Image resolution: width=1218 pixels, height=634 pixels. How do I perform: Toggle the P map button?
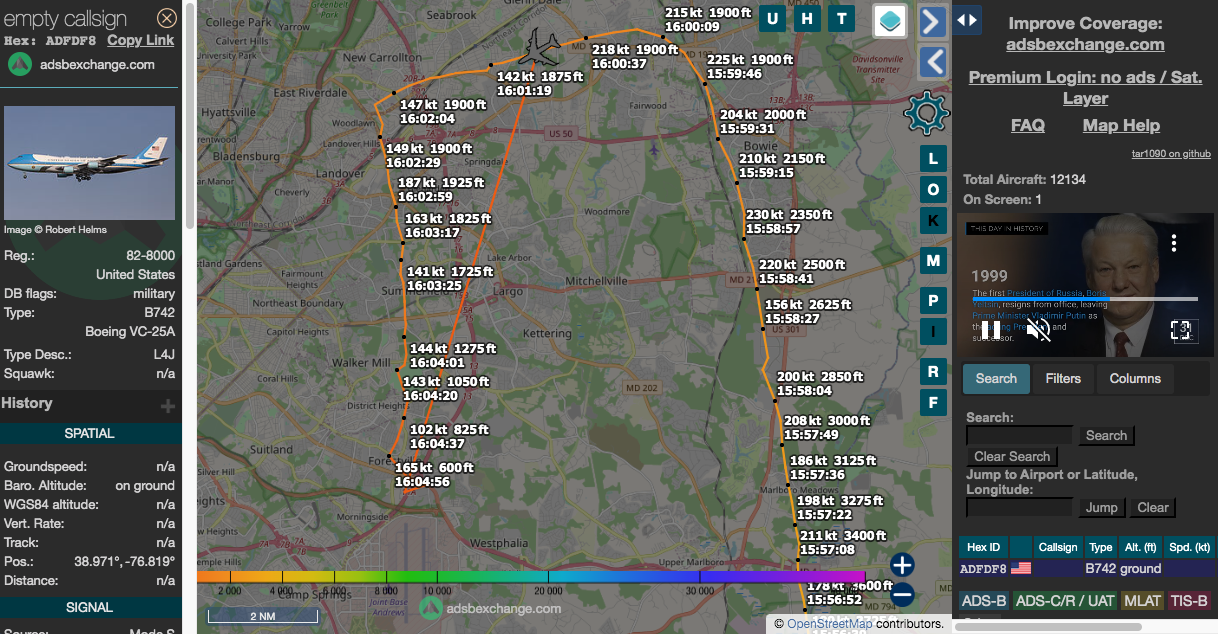coord(933,300)
